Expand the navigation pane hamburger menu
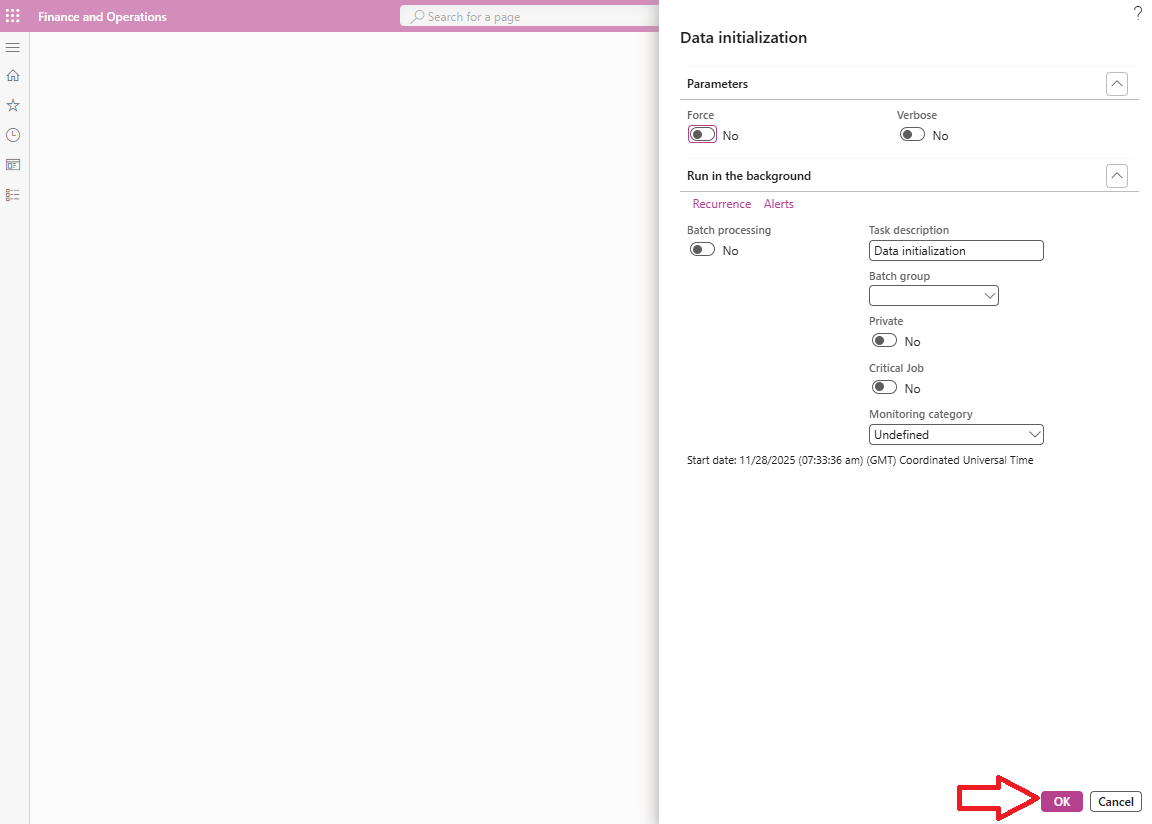This screenshot has width=1152, height=824. coord(13,48)
